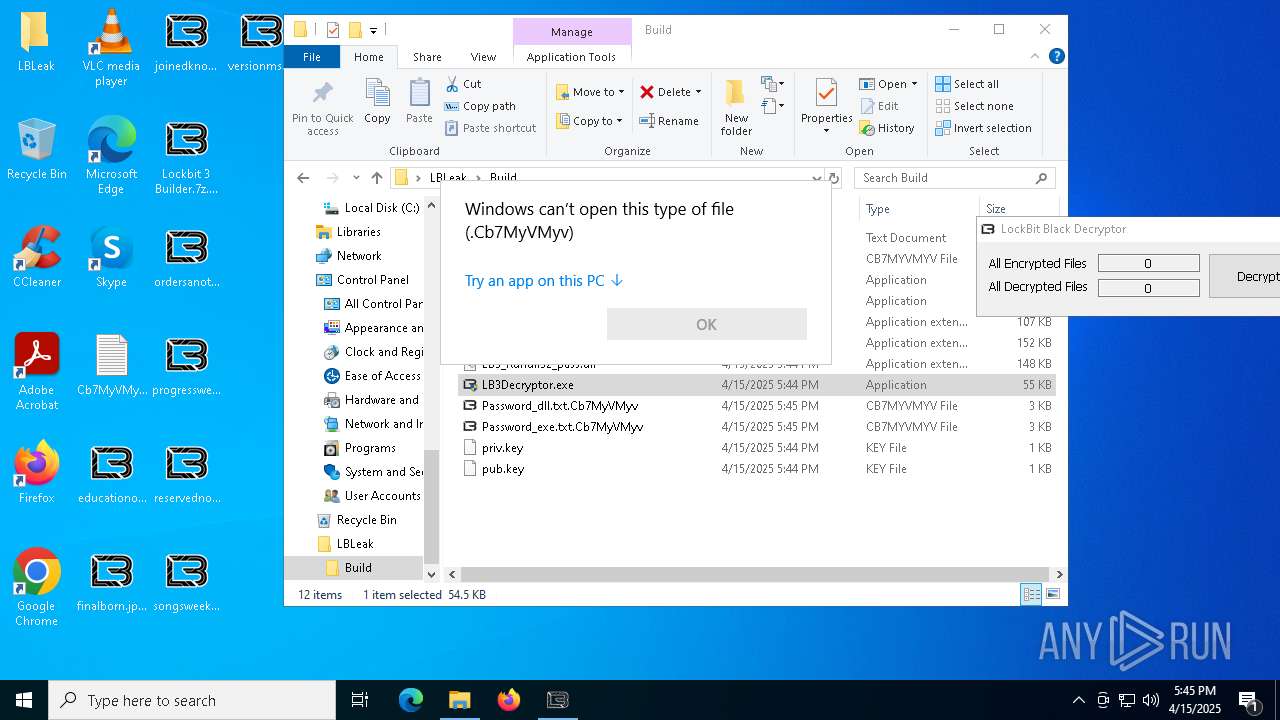Image resolution: width=1280 pixels, height=720 pixels.
Task: Switch to the Share tab
Action: tap(427, 57)
